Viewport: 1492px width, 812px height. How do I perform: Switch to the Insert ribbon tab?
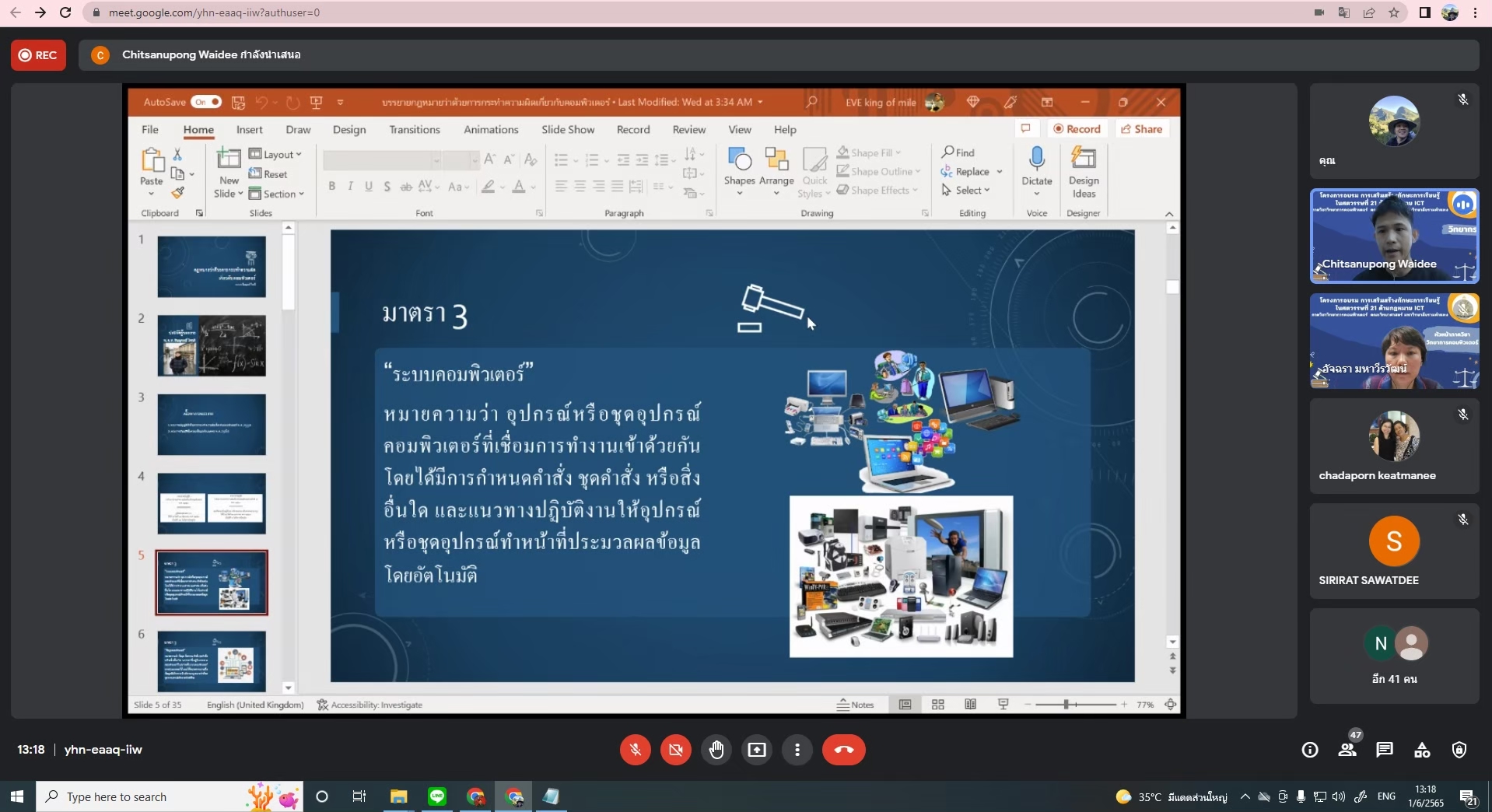tap(249, 130)
